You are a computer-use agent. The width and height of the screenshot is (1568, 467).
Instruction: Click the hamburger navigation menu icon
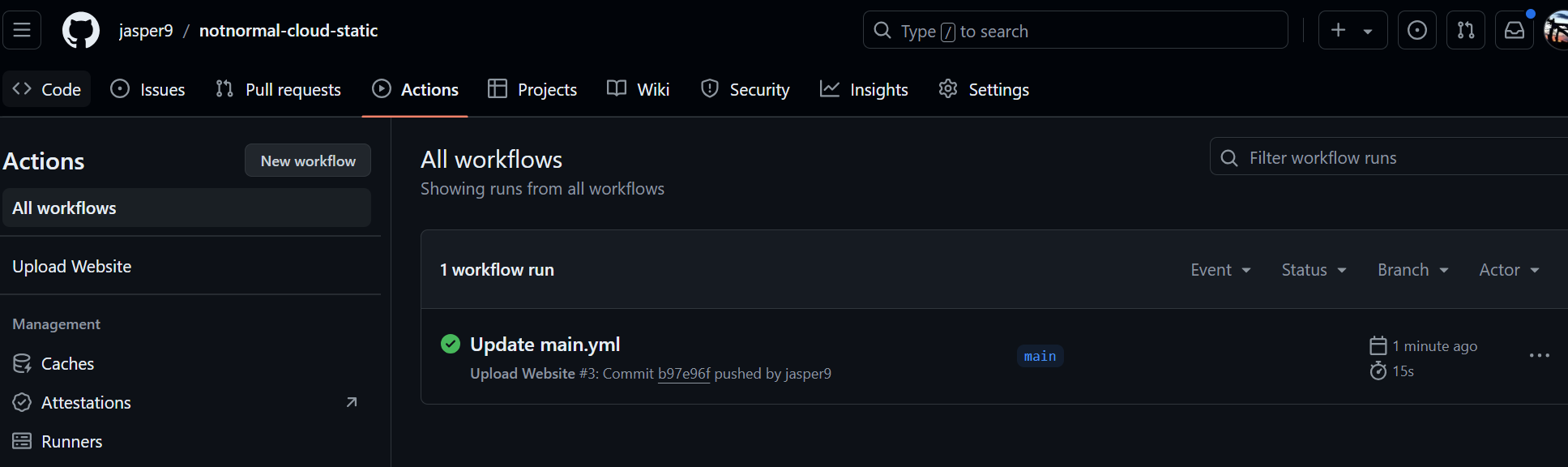pos(21,29)
